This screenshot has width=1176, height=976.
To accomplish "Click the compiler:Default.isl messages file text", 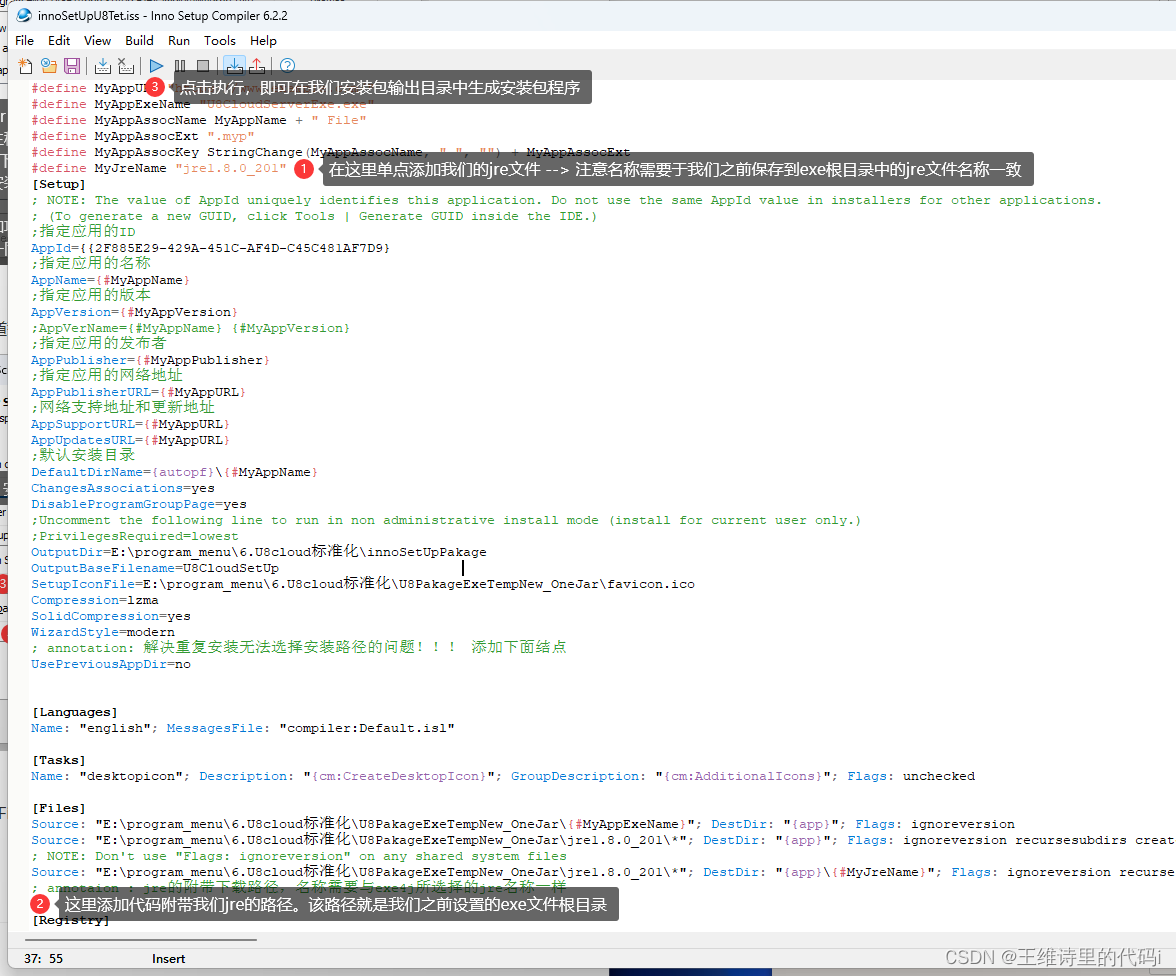I will click(x=367, y=728).
